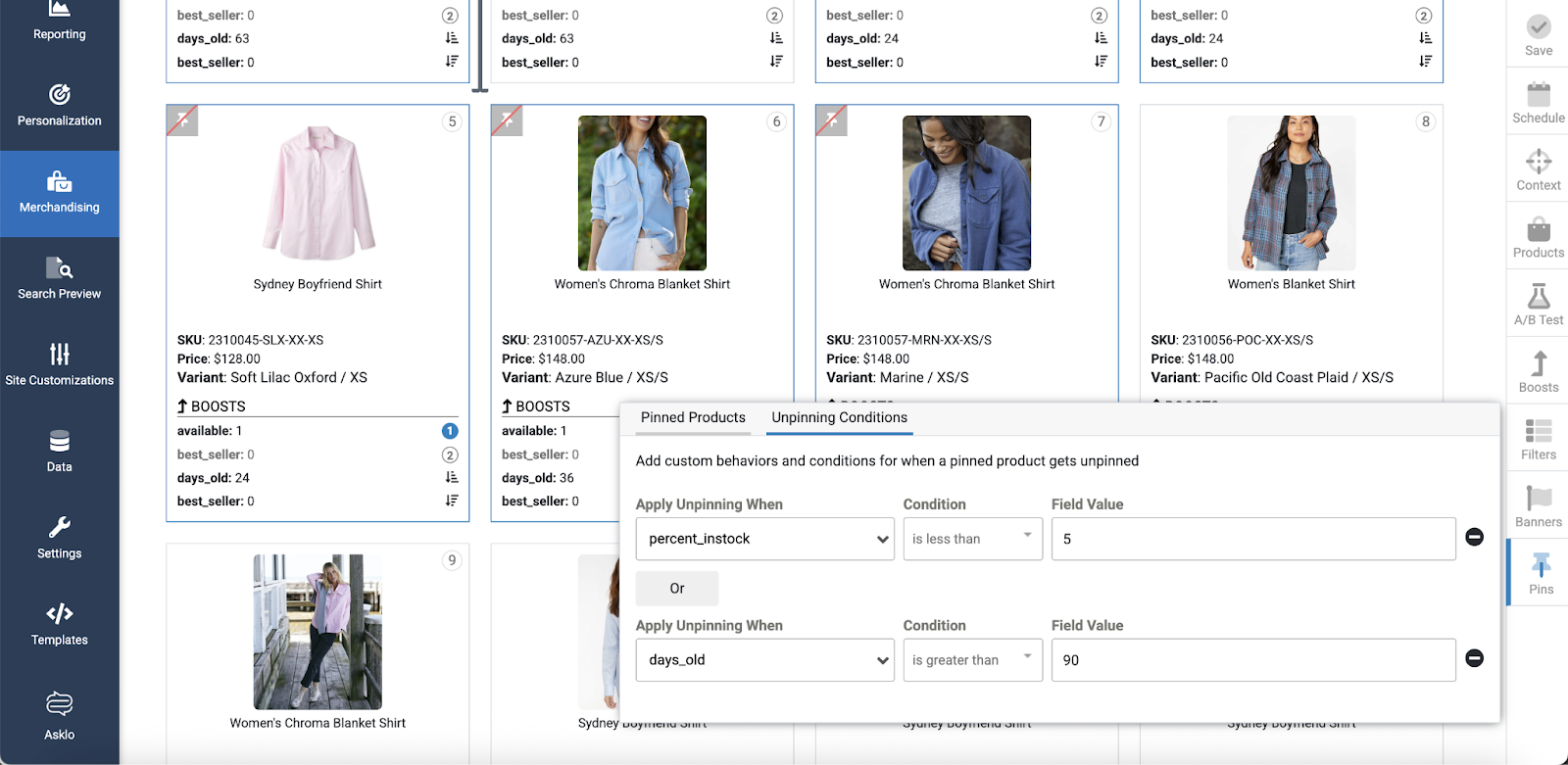1568x765 pixels.
Task: Open Search Preview in the sidebar
Action: tap(59, 279)
